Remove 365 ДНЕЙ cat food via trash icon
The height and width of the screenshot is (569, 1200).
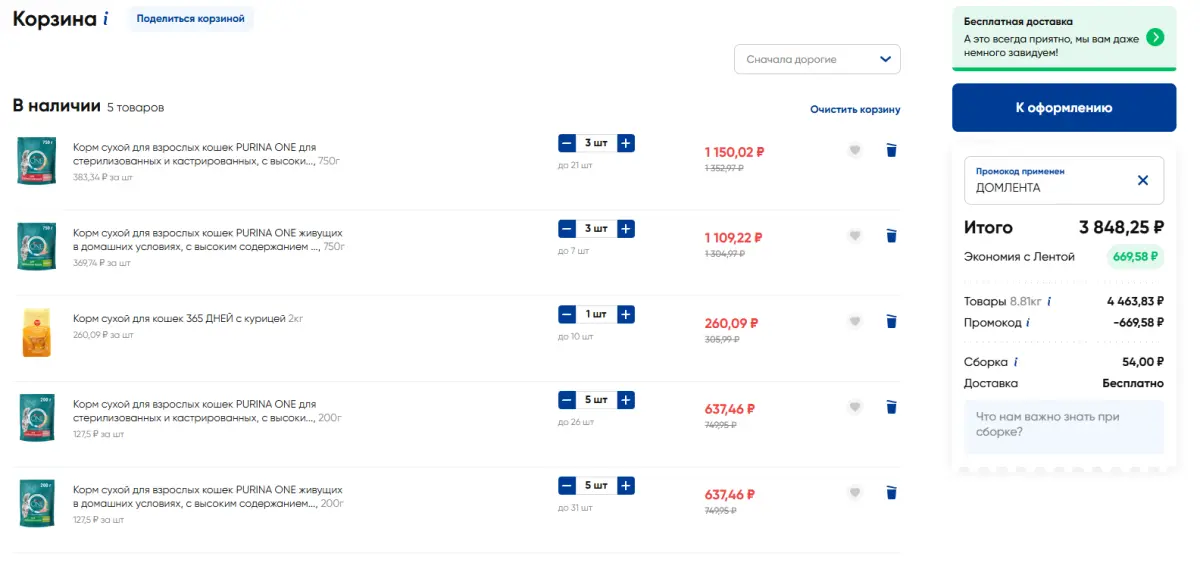(x=891, y=321)
